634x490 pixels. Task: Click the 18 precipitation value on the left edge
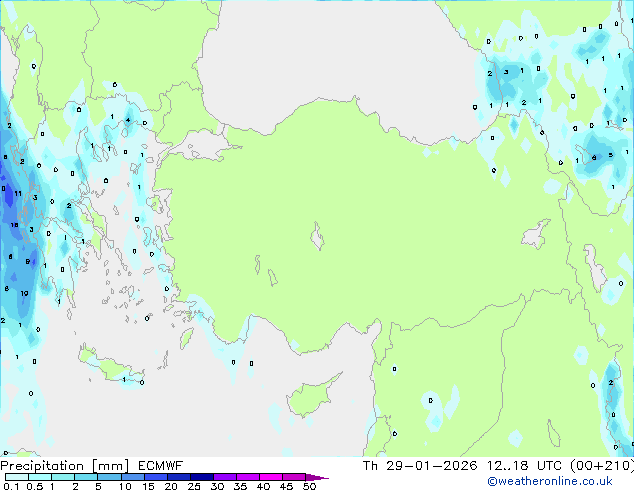14,225
